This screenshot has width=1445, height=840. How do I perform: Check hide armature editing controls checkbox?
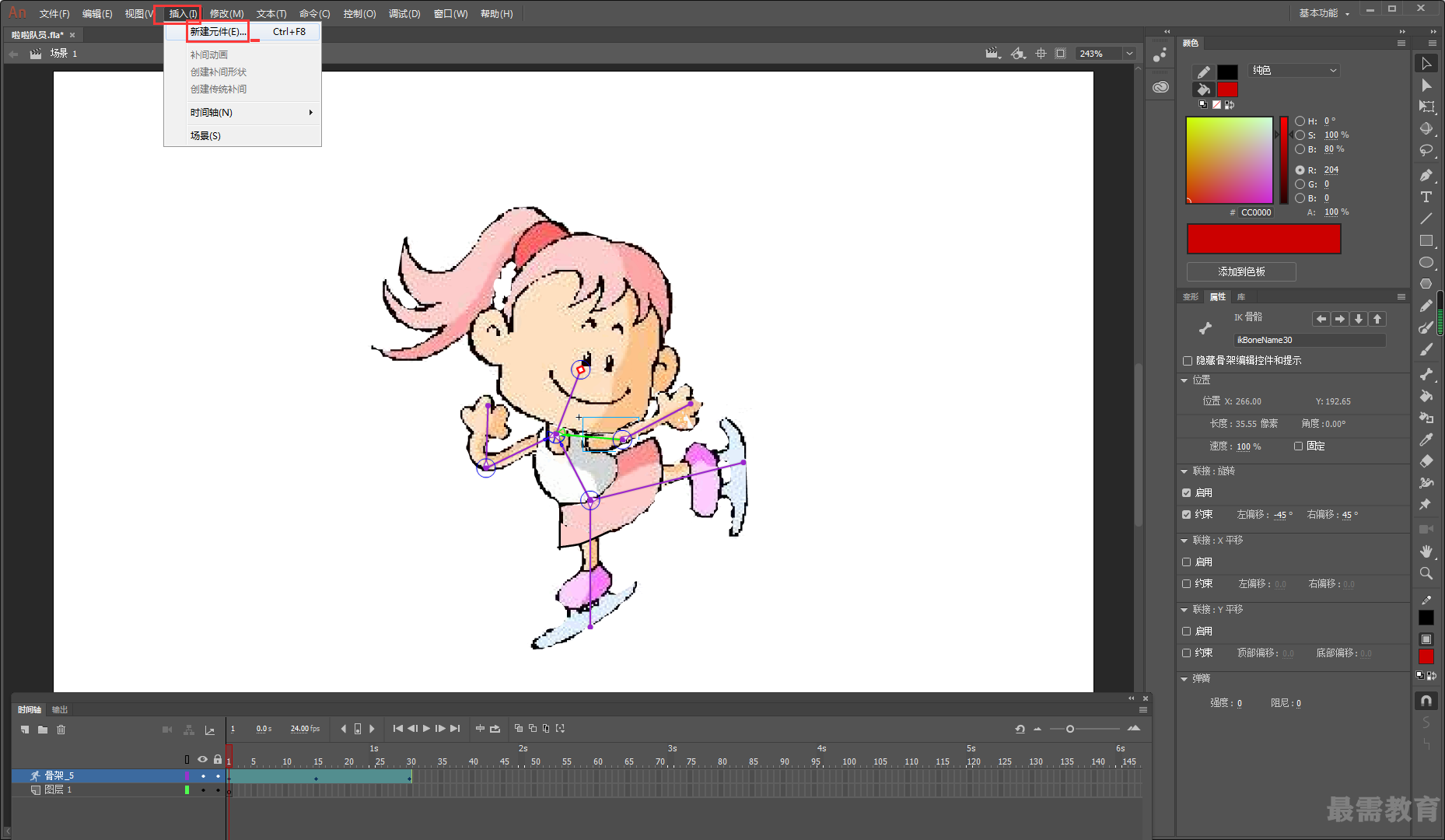[x=1188, y=361]
